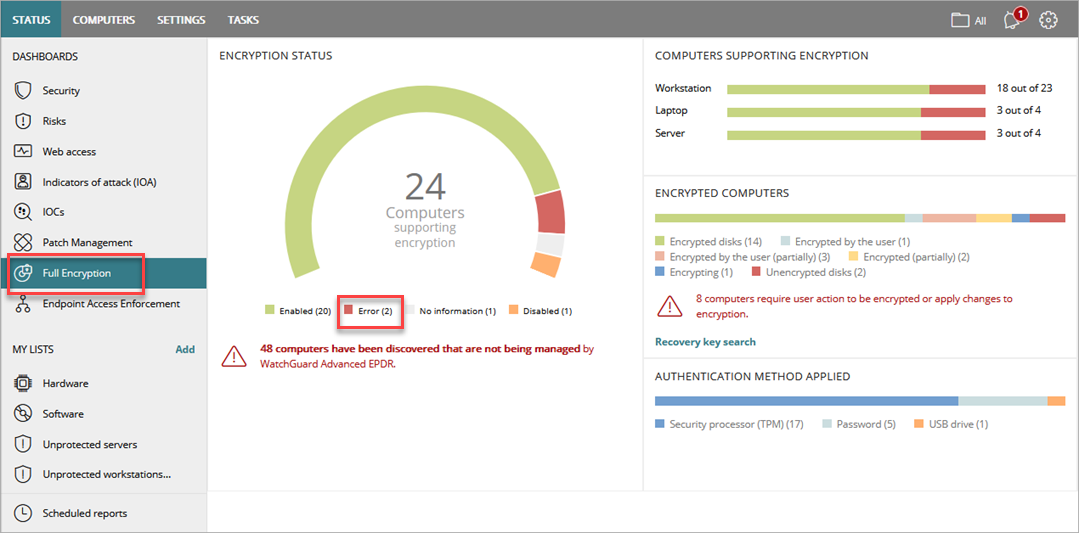1079x533 pixels.
Task: Open the TASKS tab
Action: [243, 20]
